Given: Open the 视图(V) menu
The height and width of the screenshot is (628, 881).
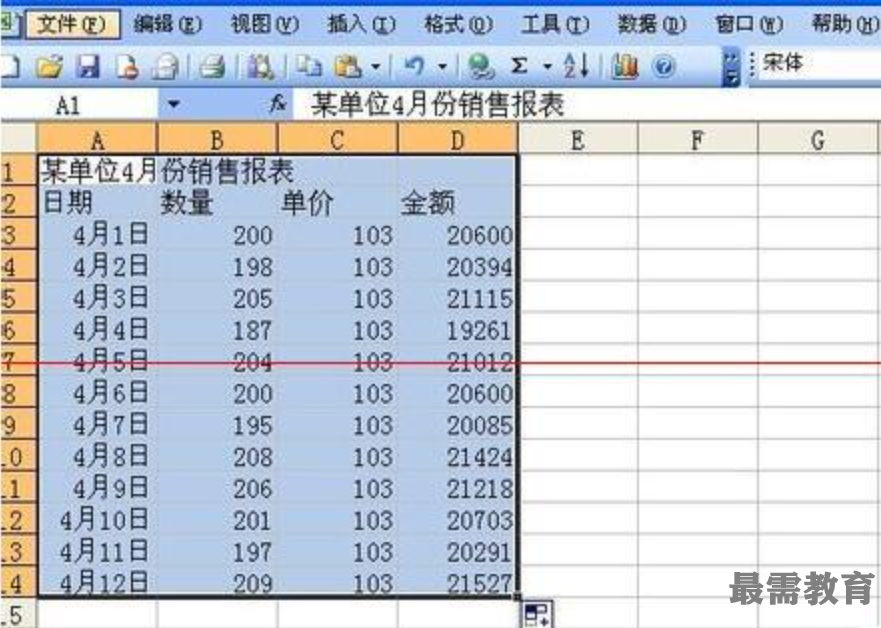Looking at the screenshot, I should click(x=265, y=24).
